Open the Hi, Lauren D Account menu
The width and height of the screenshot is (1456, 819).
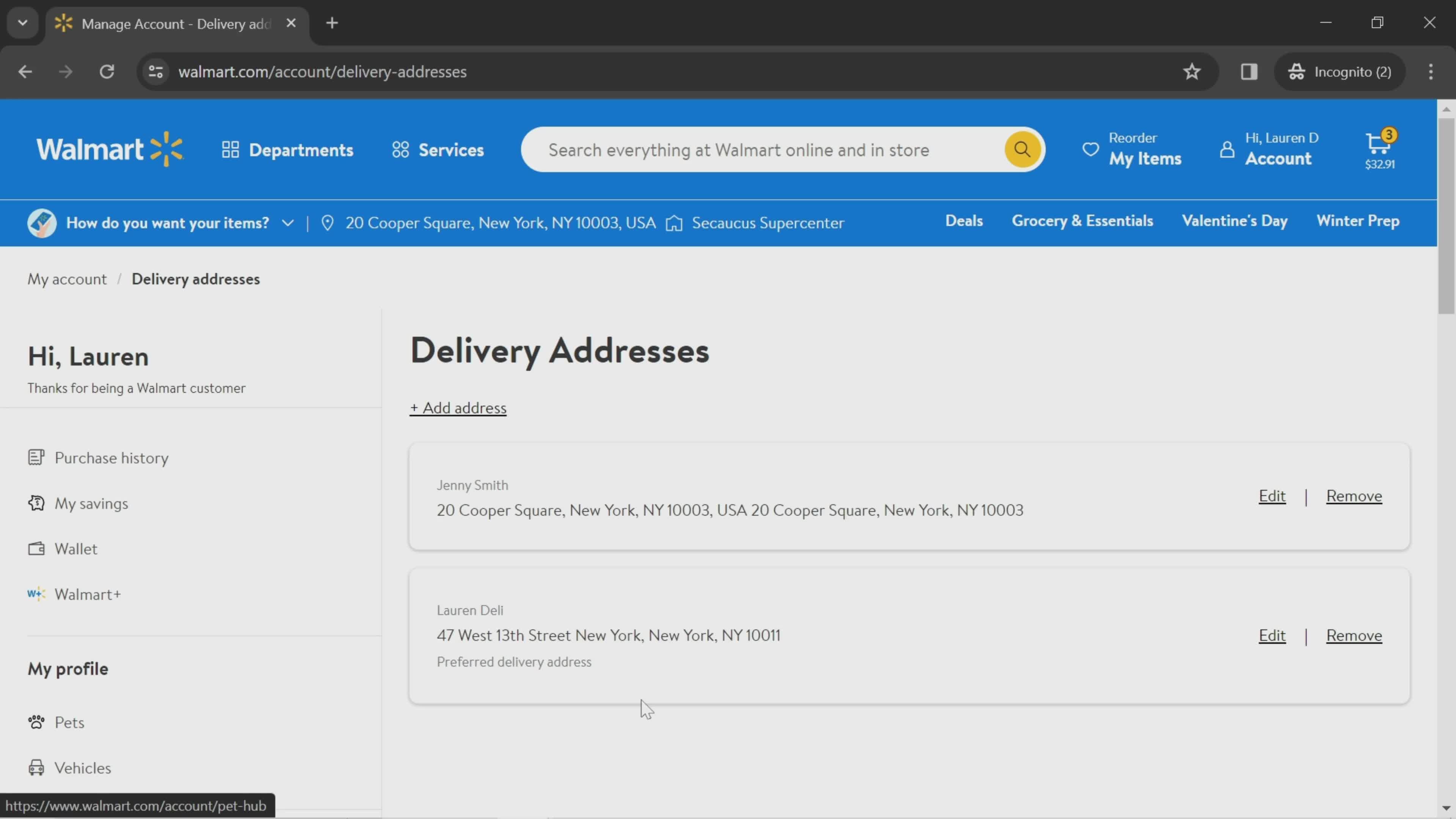(1269, 149)
